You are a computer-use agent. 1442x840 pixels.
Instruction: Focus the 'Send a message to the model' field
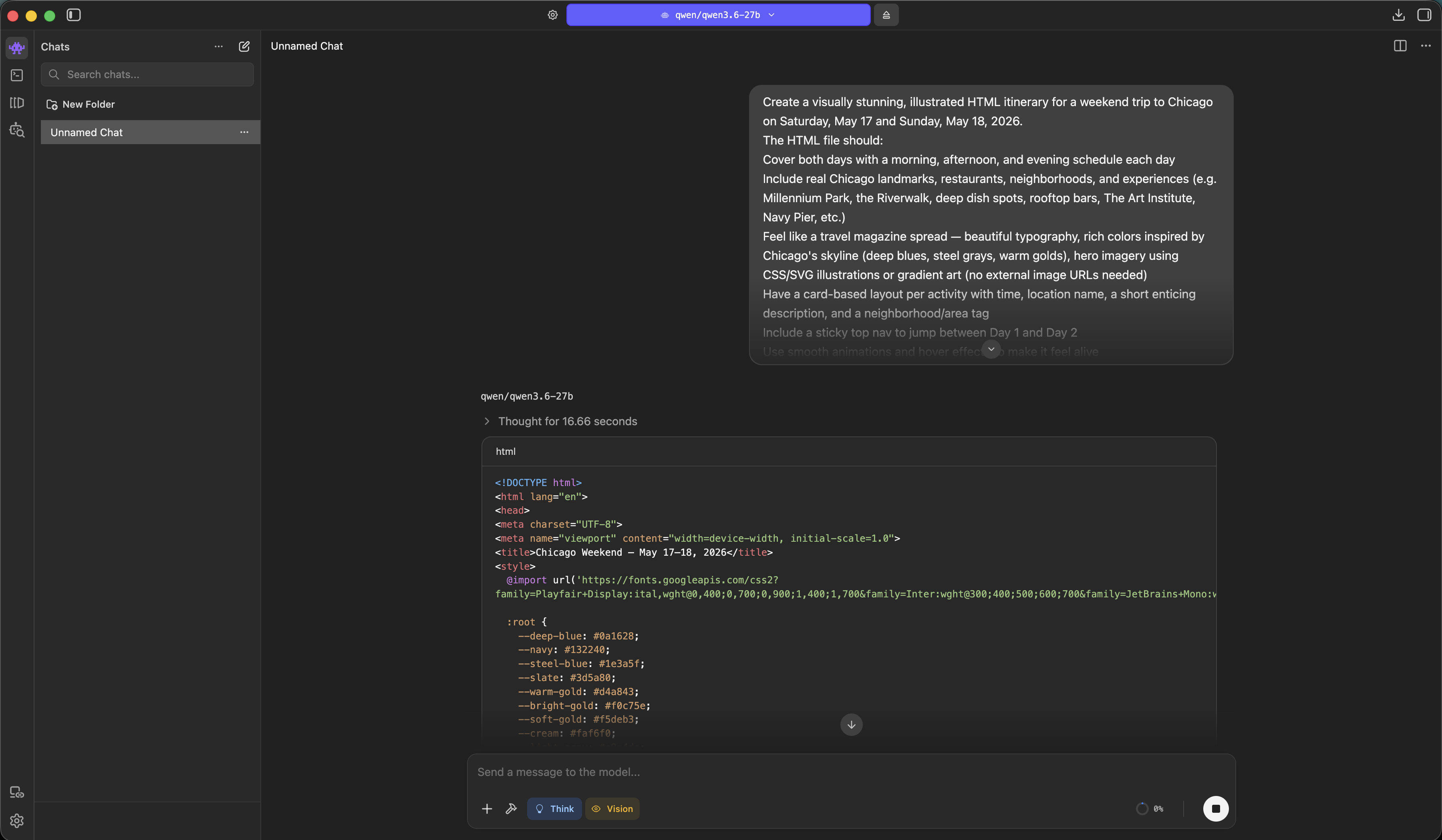click(852, 772)
